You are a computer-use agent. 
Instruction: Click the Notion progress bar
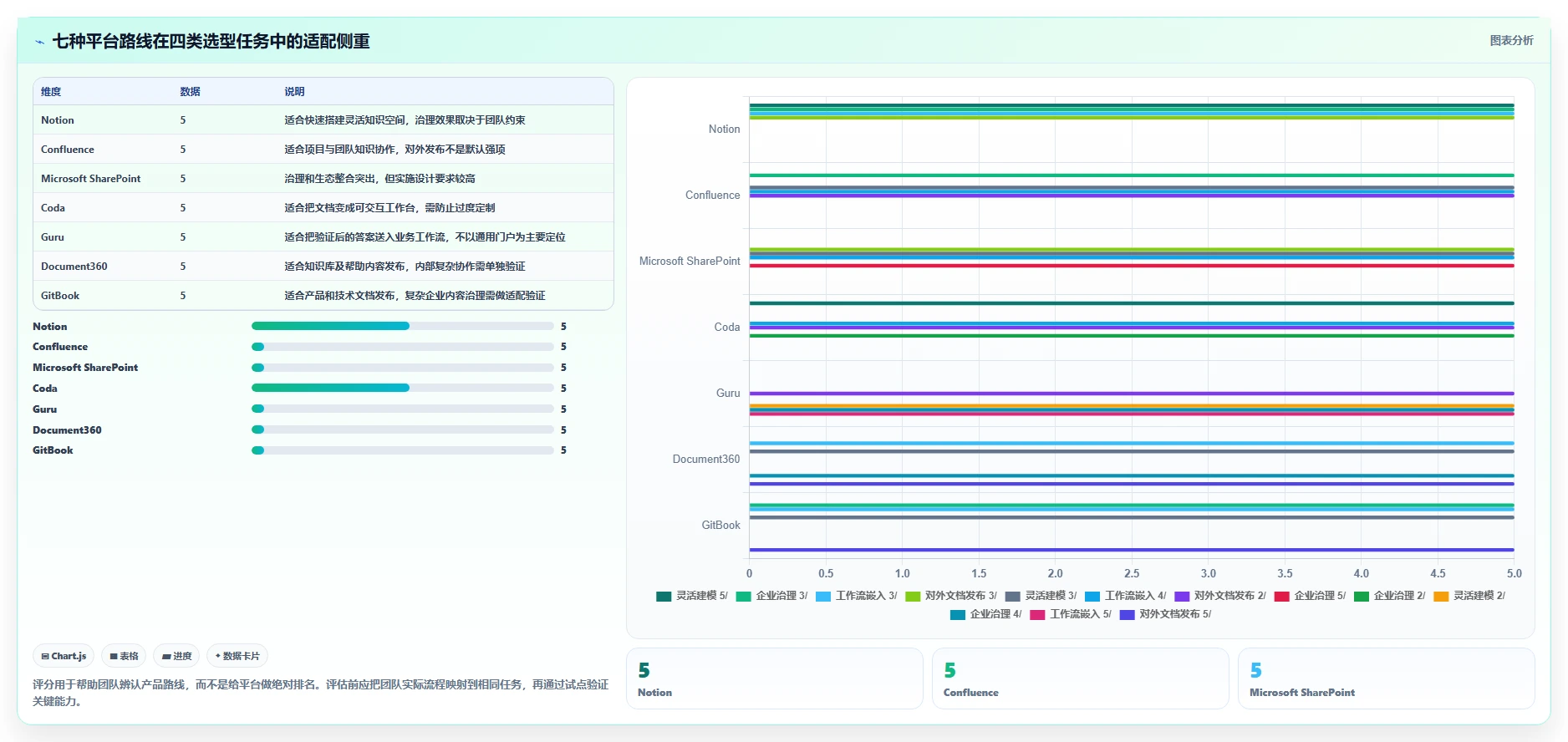tap(403, 326)
